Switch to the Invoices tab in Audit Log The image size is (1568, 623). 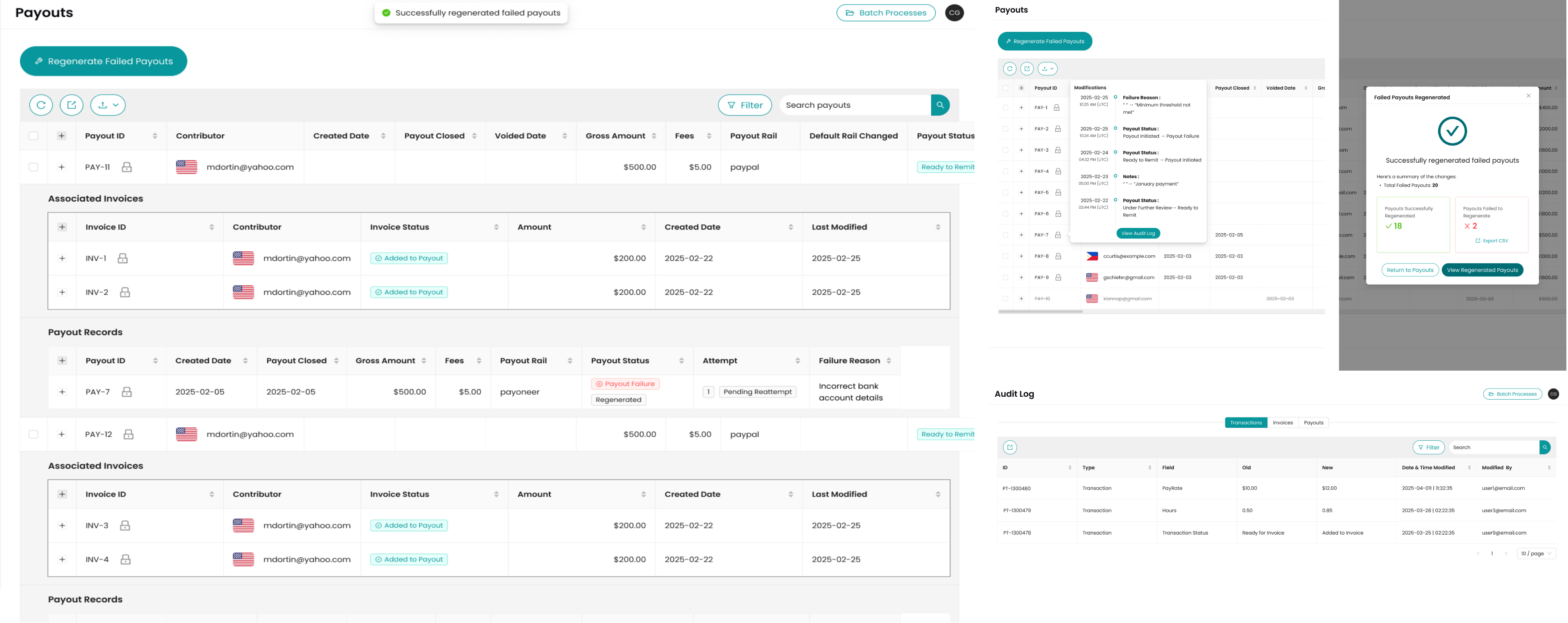1282,423
